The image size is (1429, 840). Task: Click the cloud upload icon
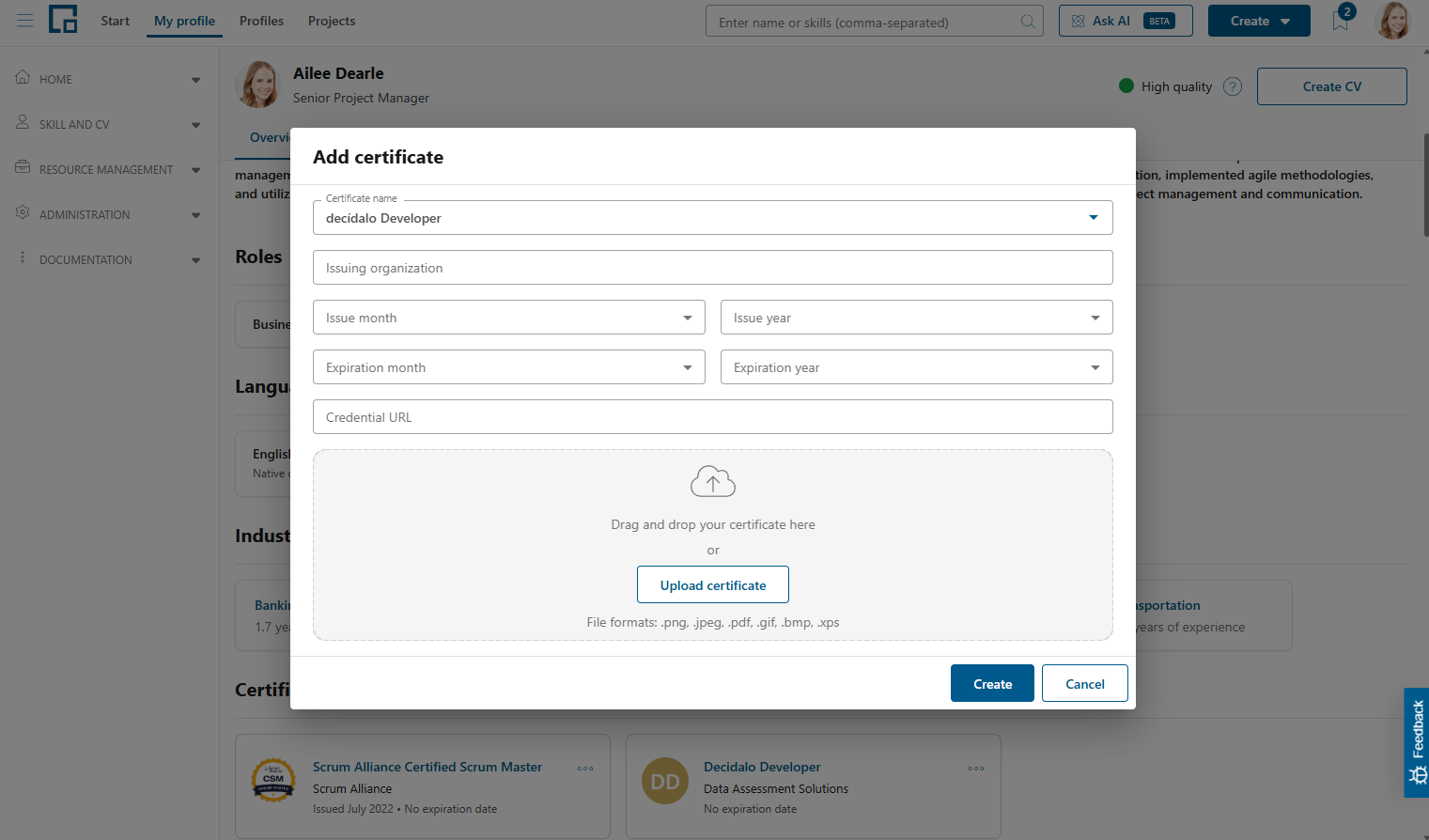click(713, 482)
